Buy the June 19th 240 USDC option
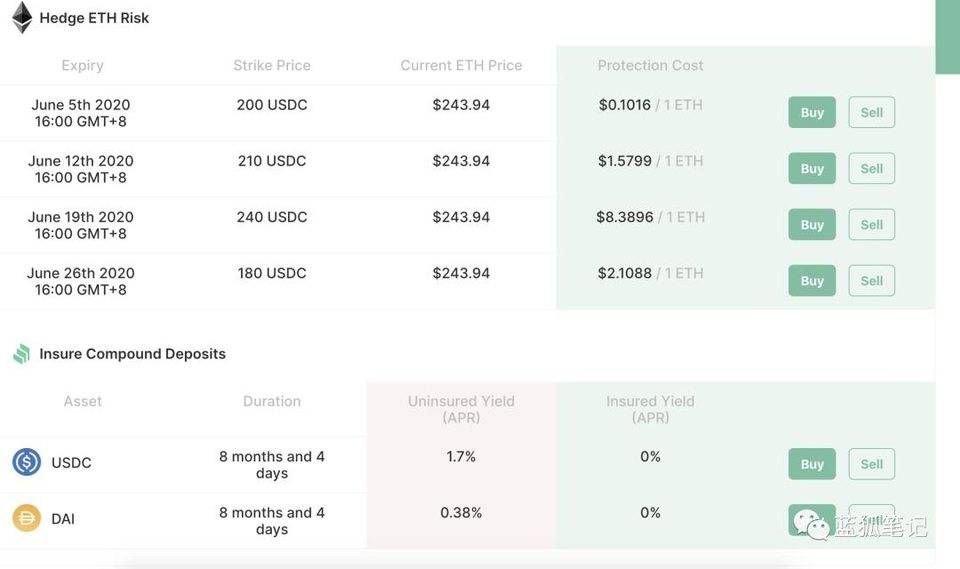This screenshot has width=960, height=569. (x=812, y=224)
